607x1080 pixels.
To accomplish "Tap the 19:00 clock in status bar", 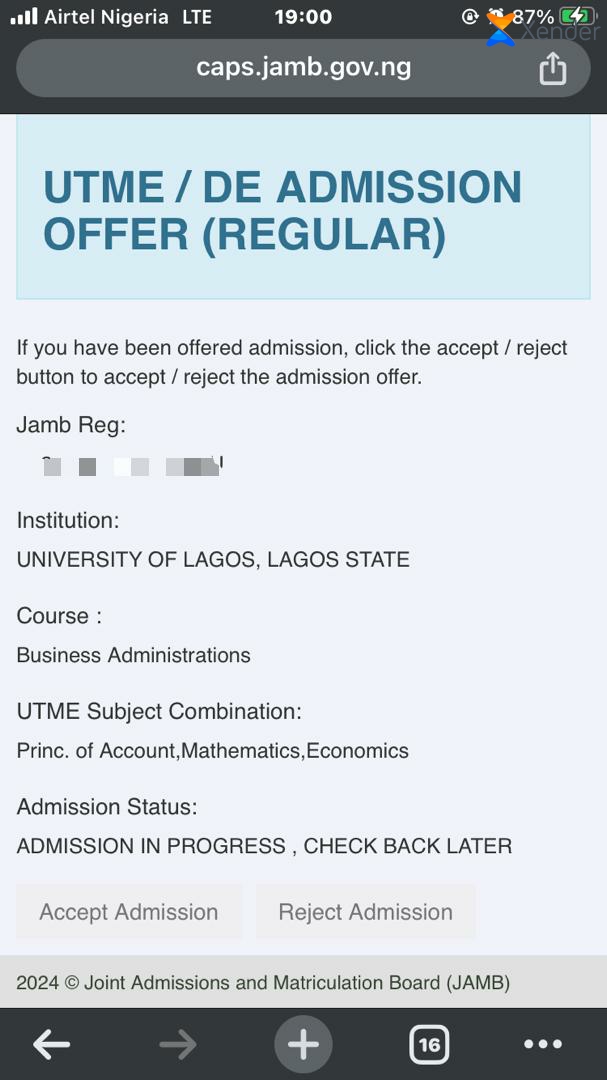I will point(303,17).
